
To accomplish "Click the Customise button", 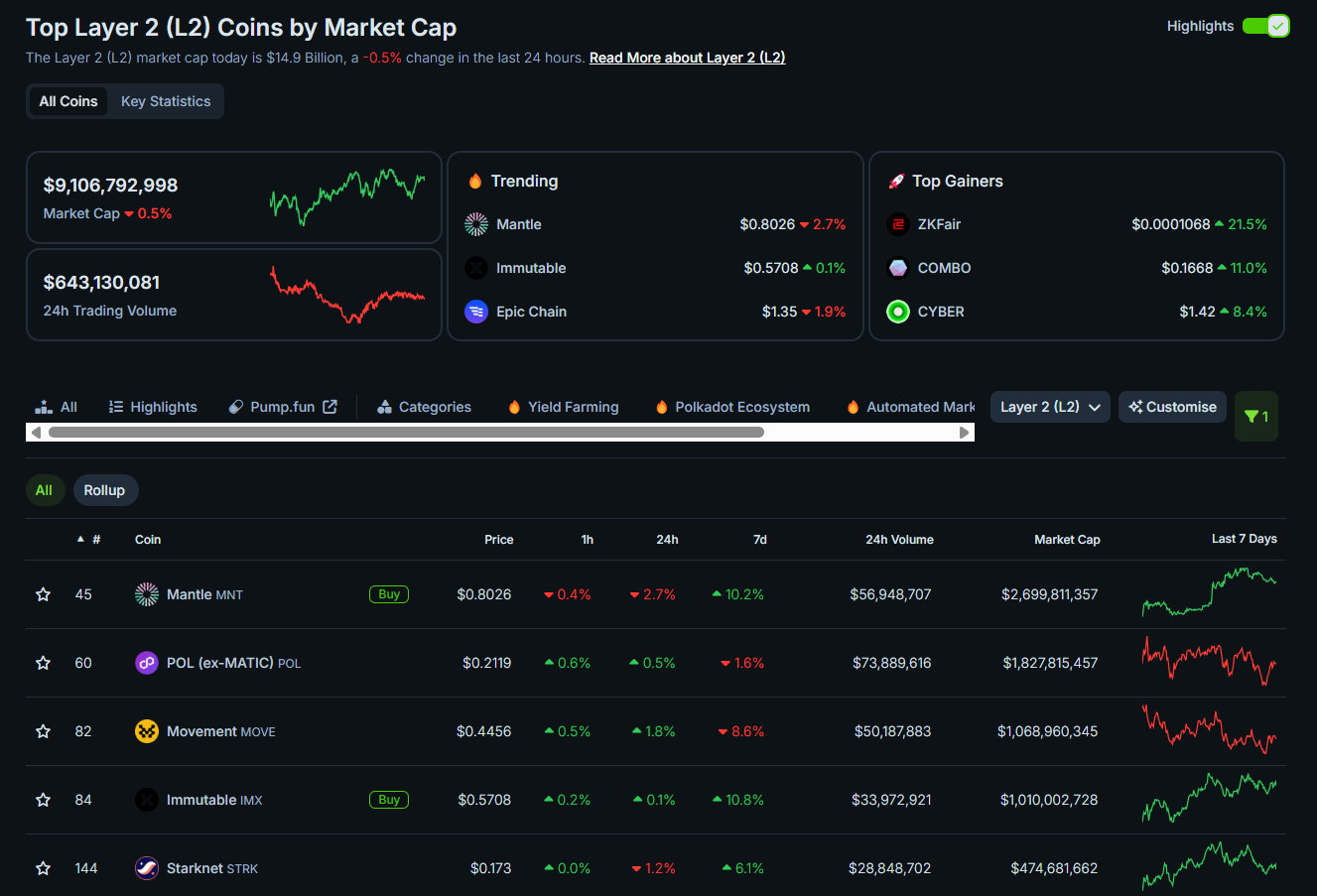I will click(x=1173, y=407).
